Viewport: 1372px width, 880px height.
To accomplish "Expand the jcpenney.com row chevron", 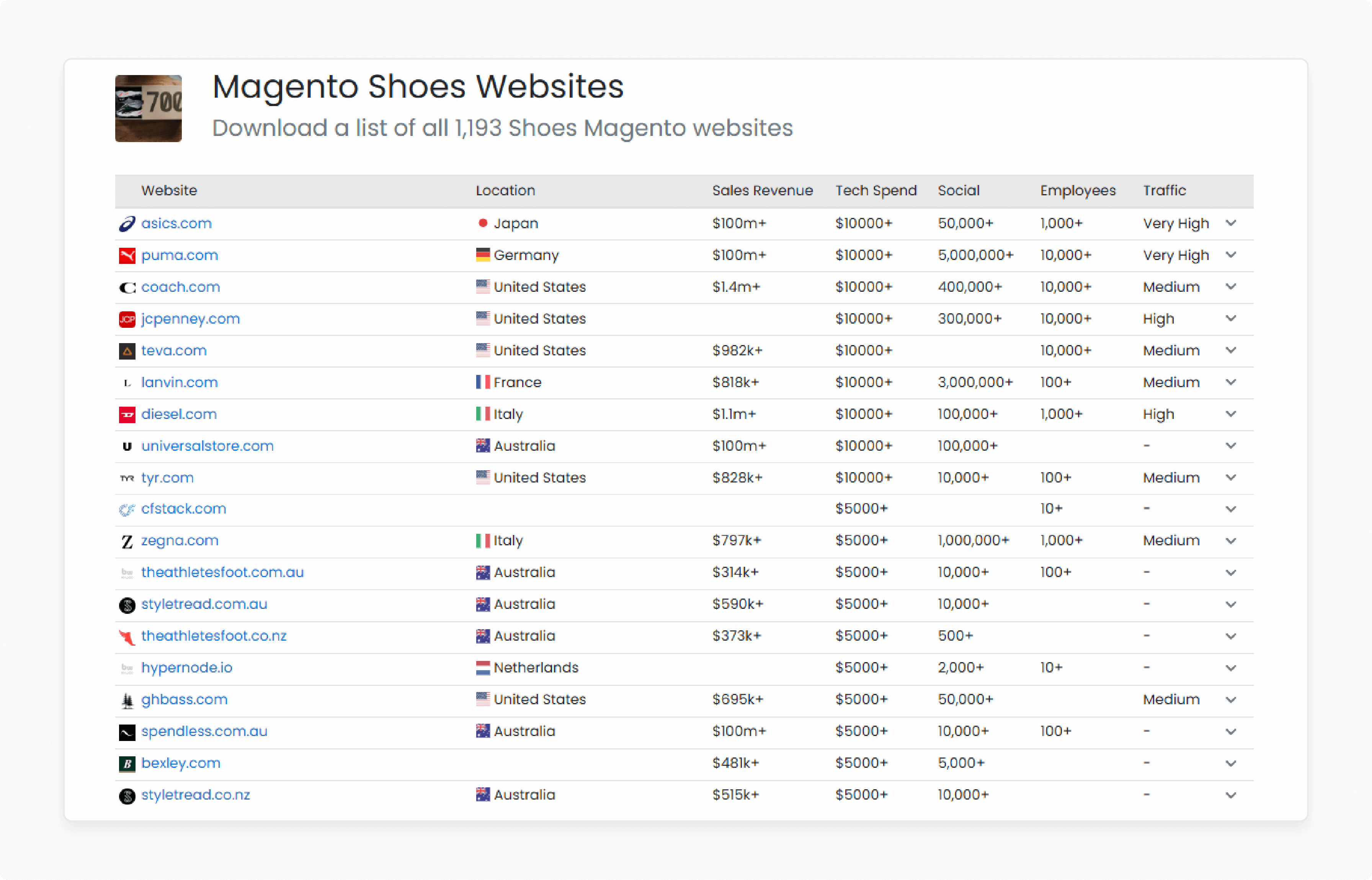I will [x=1231, y=318].
